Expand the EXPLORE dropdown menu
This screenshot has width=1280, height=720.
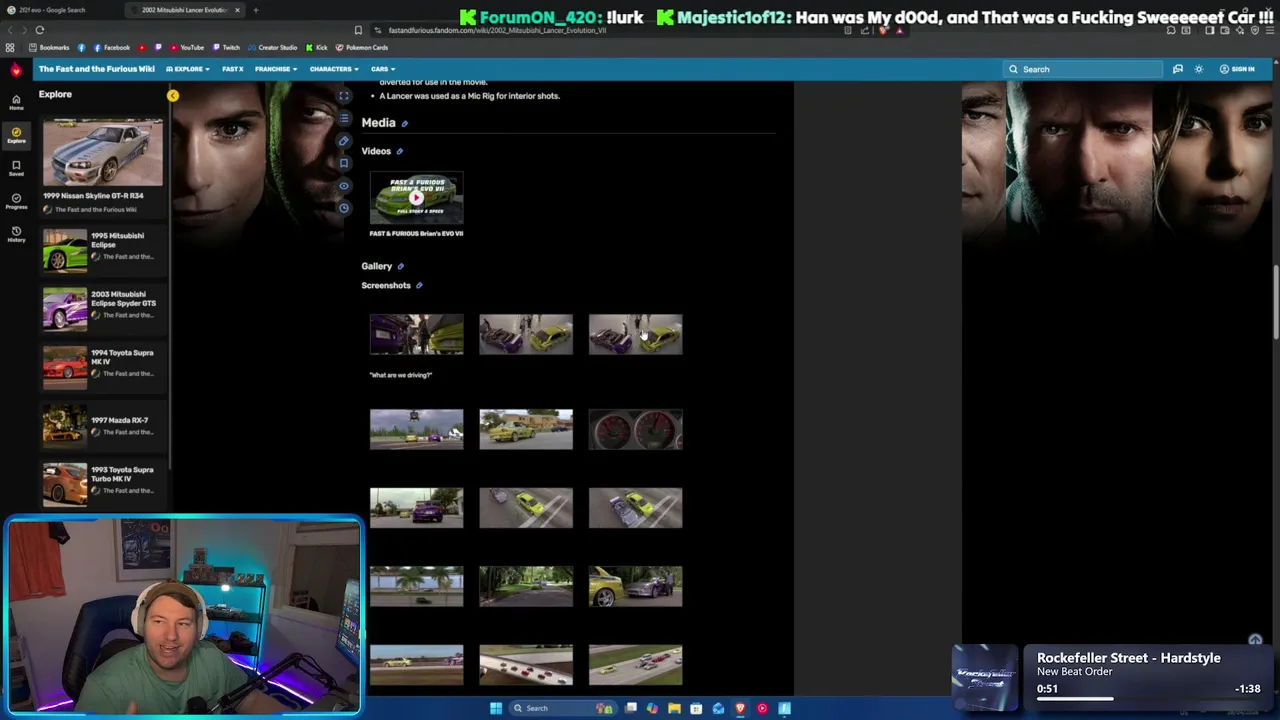point(188,69)
